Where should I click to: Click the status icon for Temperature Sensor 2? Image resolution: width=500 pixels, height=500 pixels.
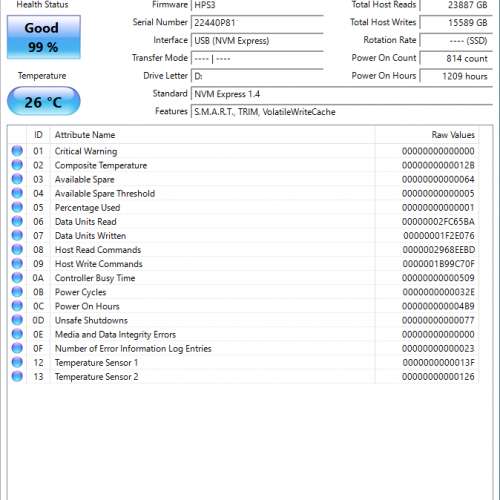[x=17, y=376]
